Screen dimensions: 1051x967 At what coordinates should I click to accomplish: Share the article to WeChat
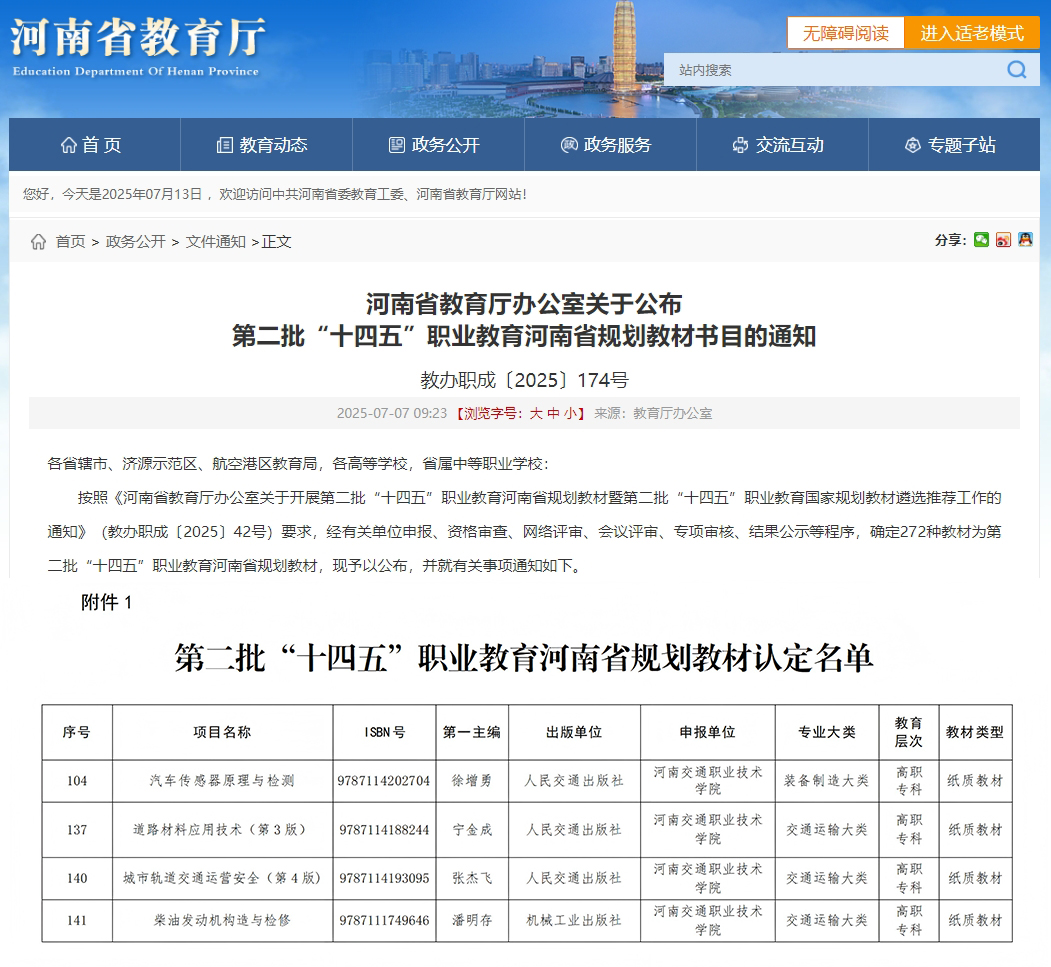(982, 240)
